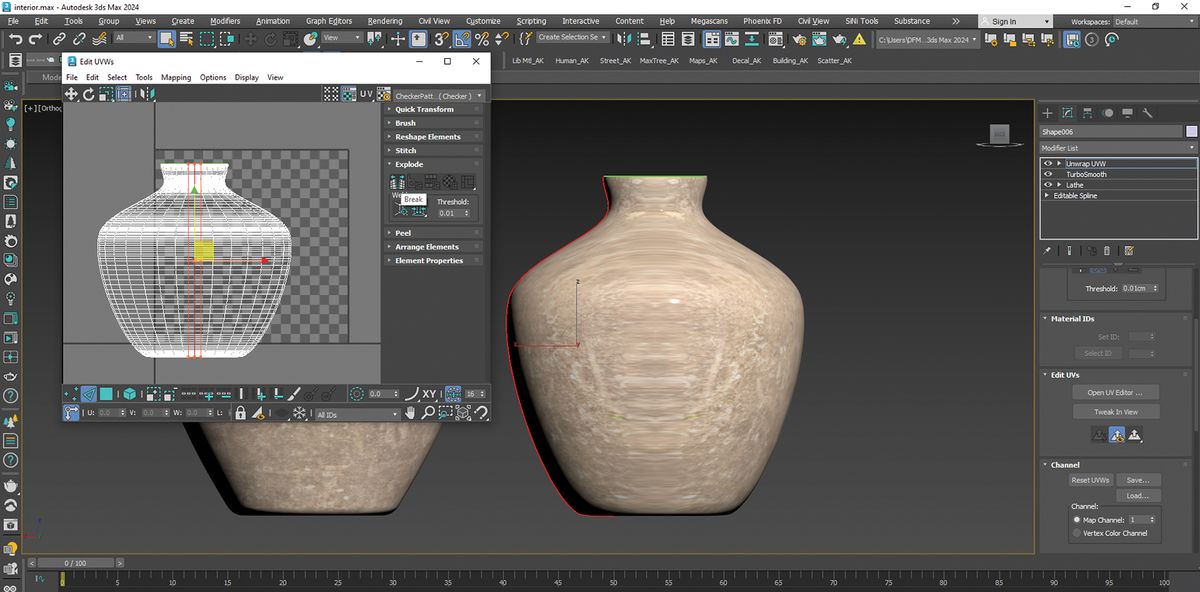
Task: Click the Undo arrow in main toolbar
Action: point(15,38)
